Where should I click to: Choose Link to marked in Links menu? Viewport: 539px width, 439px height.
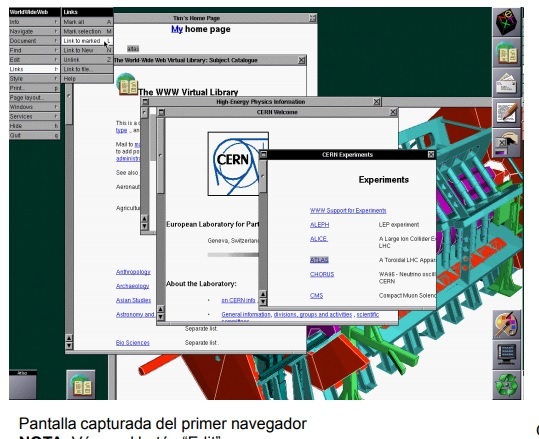point(87,41)
